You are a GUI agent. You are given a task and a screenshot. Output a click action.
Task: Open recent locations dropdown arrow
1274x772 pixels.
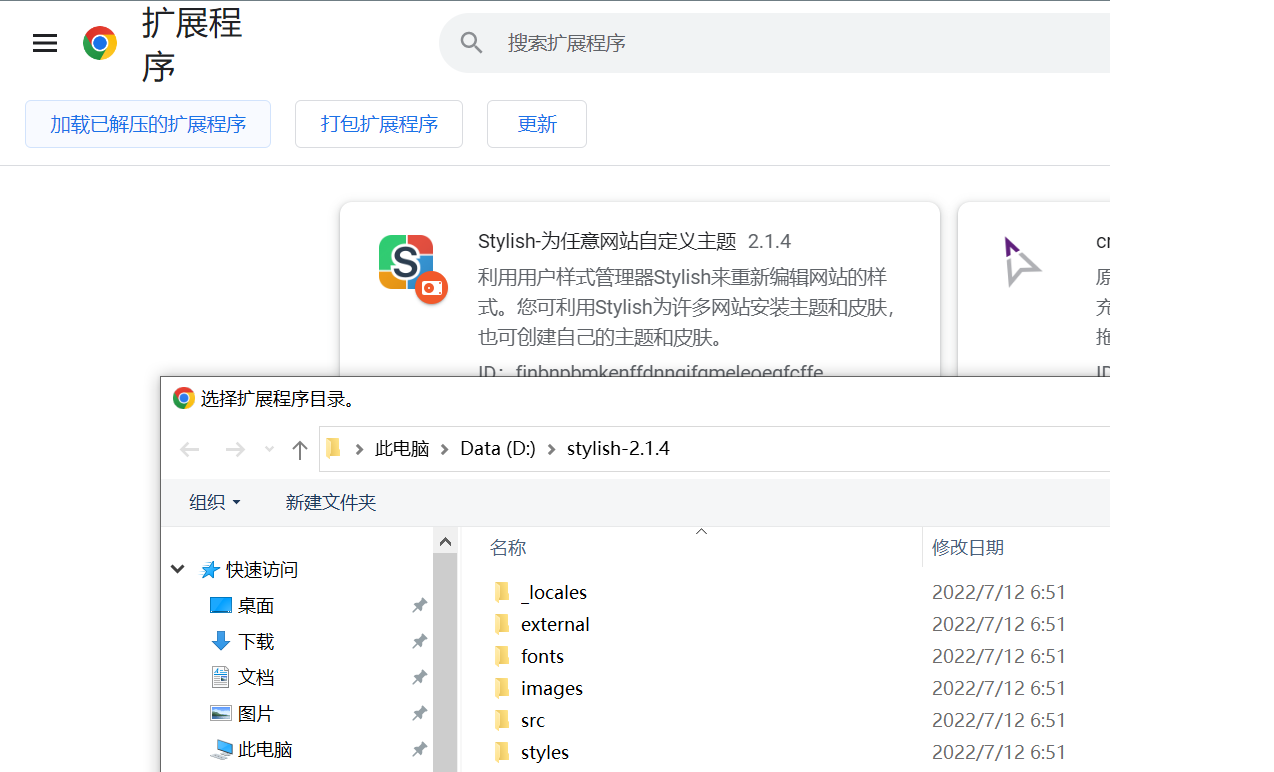click(x=269, y=450)
